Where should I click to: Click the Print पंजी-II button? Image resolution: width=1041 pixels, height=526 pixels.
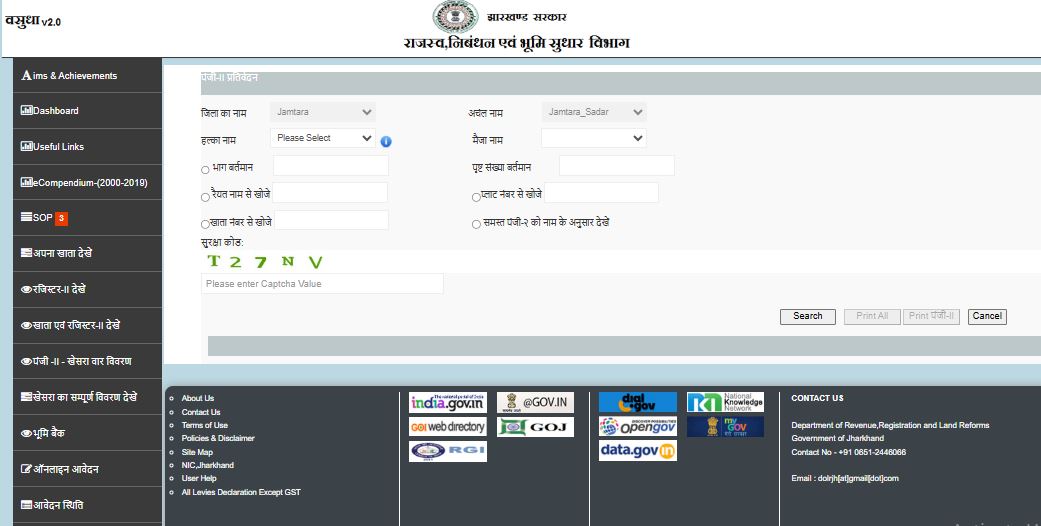pyautogui.click(x=931, y=316)
